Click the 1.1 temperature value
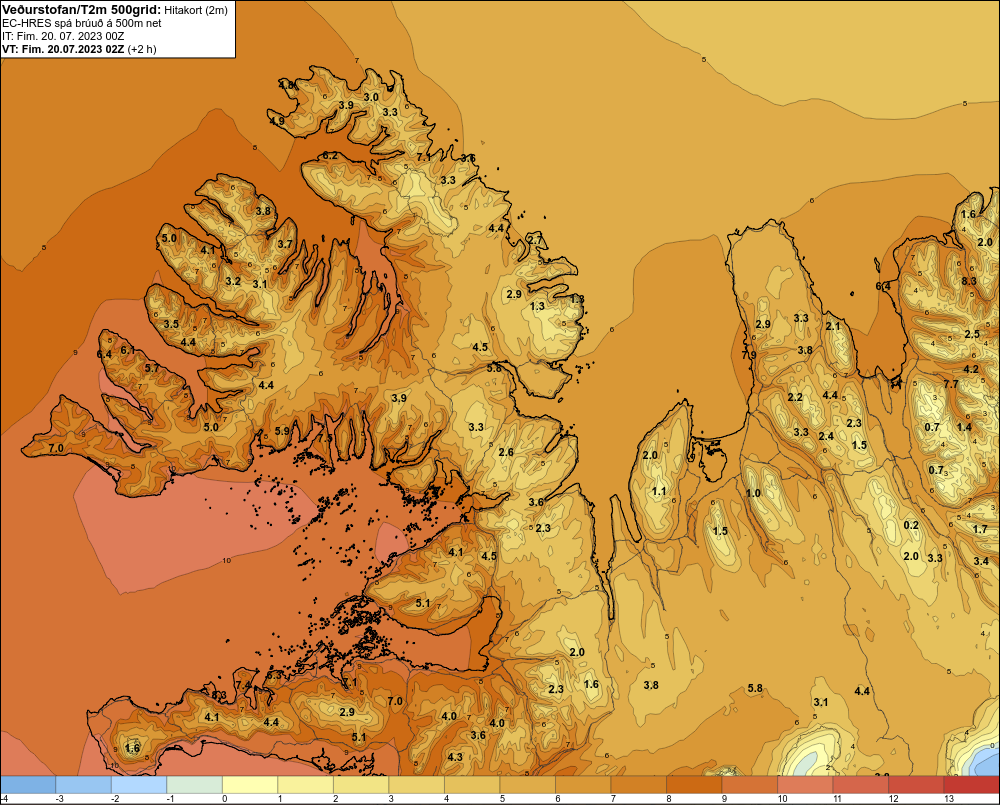The width and height of the screenshot is (1000, 805). pyautogui.click(x=659, y=491)
